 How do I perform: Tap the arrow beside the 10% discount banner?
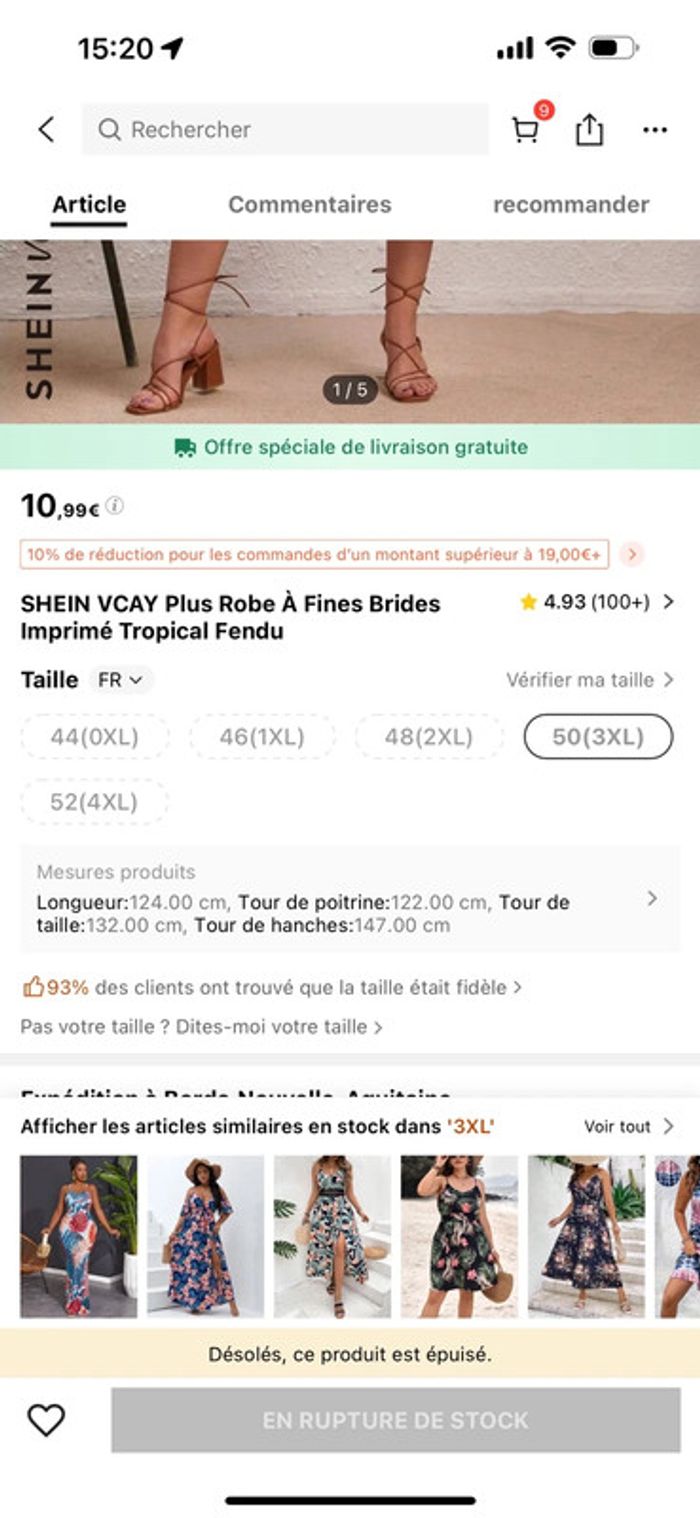631,554
